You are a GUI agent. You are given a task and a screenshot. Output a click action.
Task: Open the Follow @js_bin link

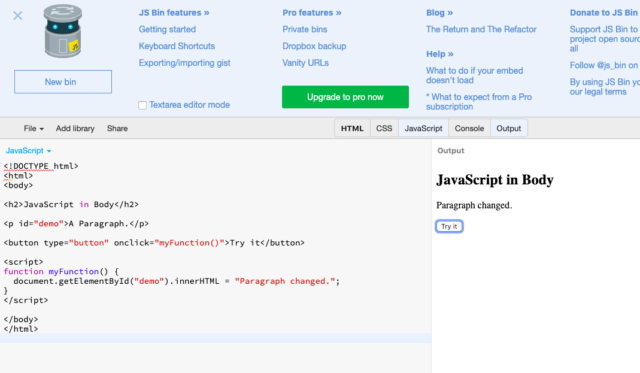point(604,65)
